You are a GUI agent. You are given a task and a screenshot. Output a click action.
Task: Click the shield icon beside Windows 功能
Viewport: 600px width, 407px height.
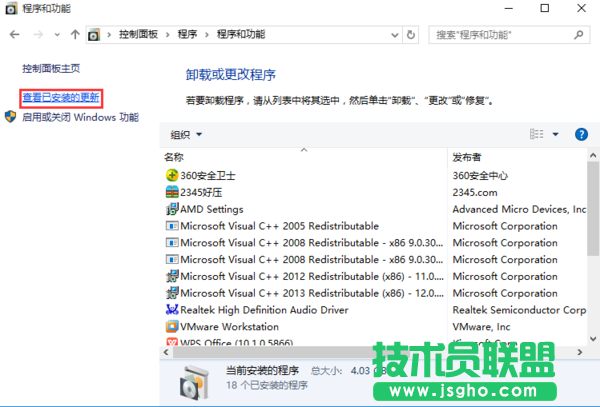(x=11, y=117)
